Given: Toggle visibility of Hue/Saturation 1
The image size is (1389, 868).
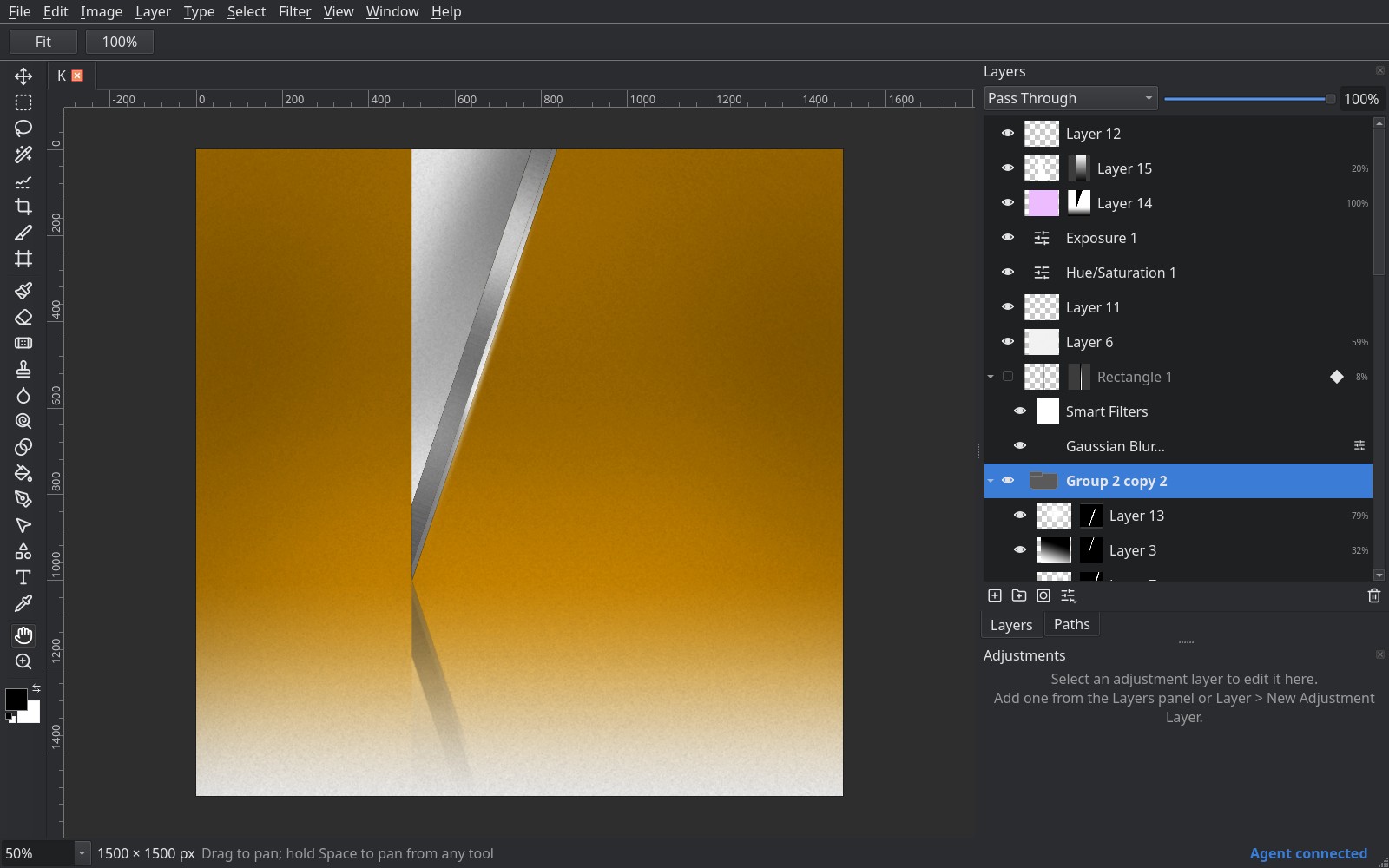Looking at the screenshot, I should pos(1008,273).
